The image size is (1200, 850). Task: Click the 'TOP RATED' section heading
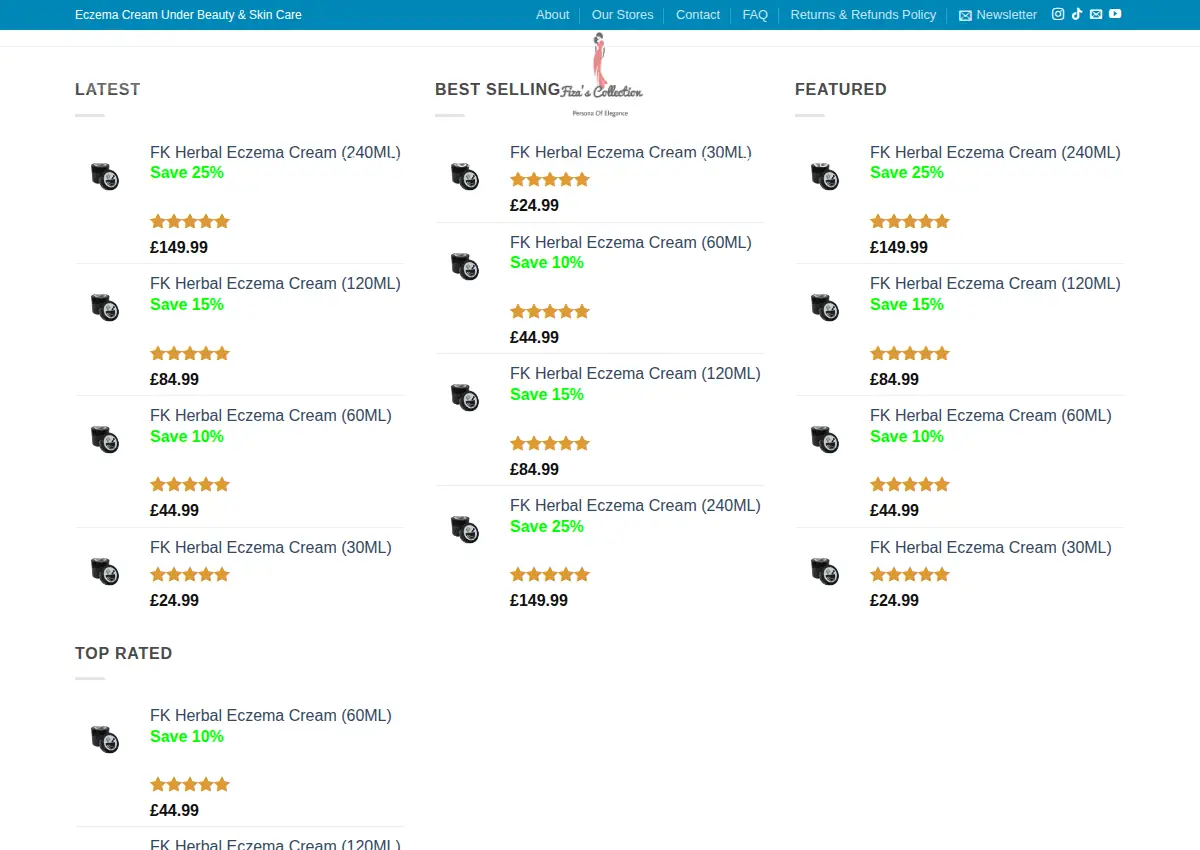click(124, 654)
